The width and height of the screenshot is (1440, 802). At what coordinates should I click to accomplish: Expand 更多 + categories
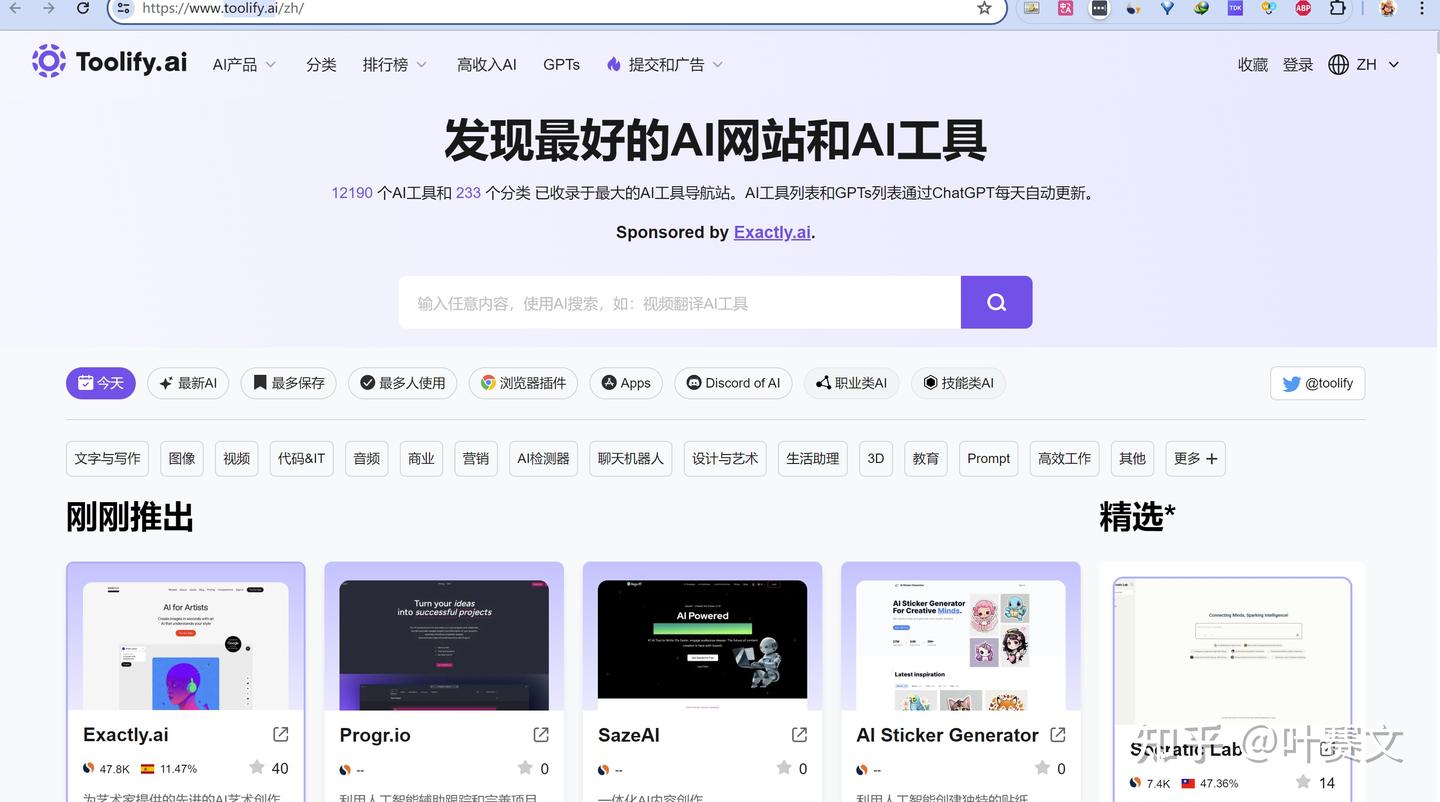click(x=1195, y=458)
